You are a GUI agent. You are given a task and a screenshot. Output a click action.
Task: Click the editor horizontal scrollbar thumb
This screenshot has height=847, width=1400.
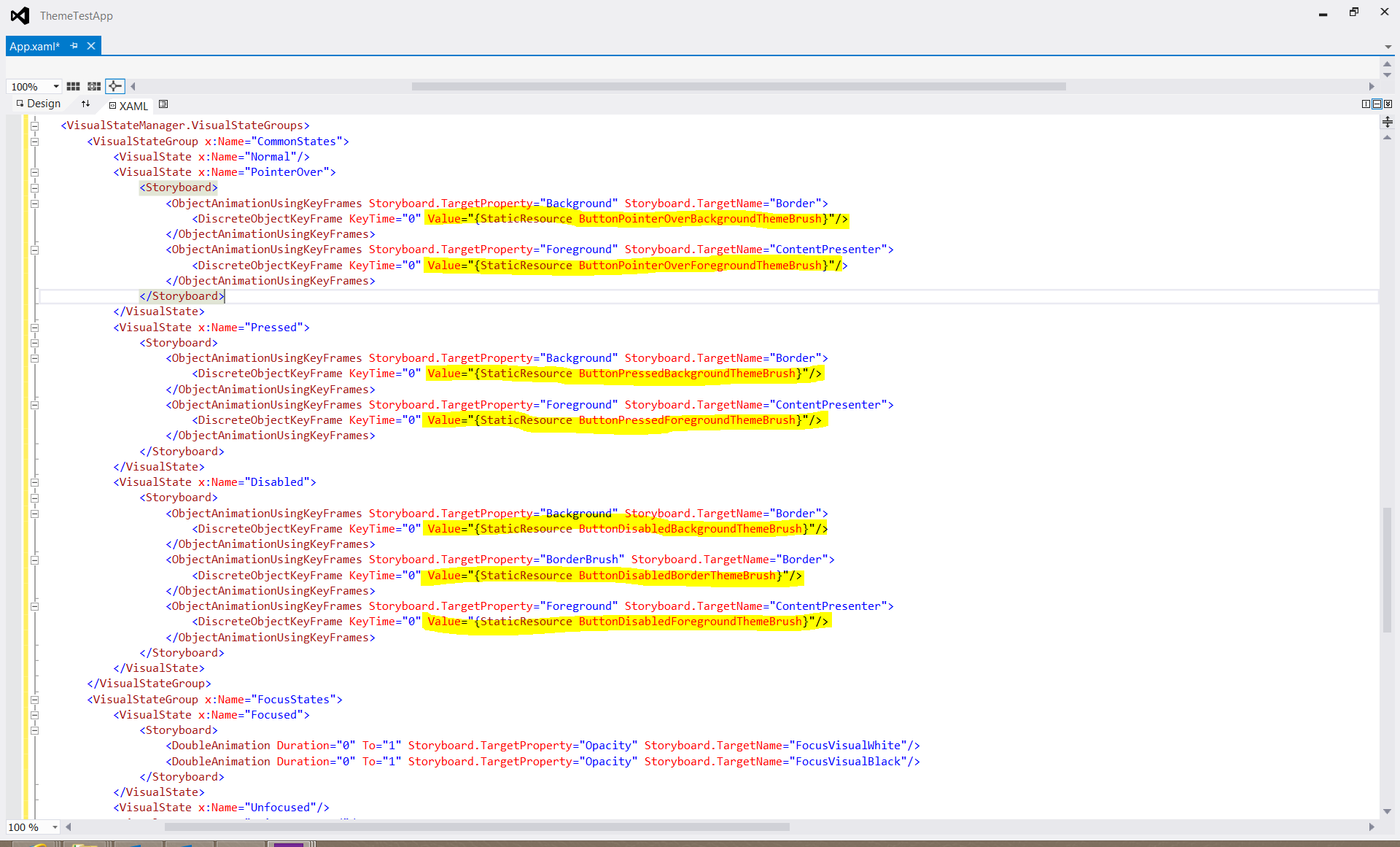[x=477, y=827]
